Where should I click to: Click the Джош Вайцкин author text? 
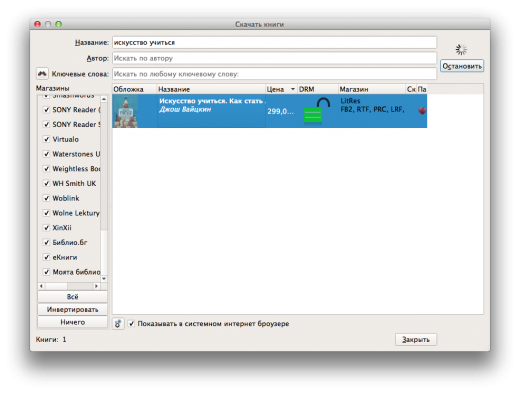click(185, 109)
